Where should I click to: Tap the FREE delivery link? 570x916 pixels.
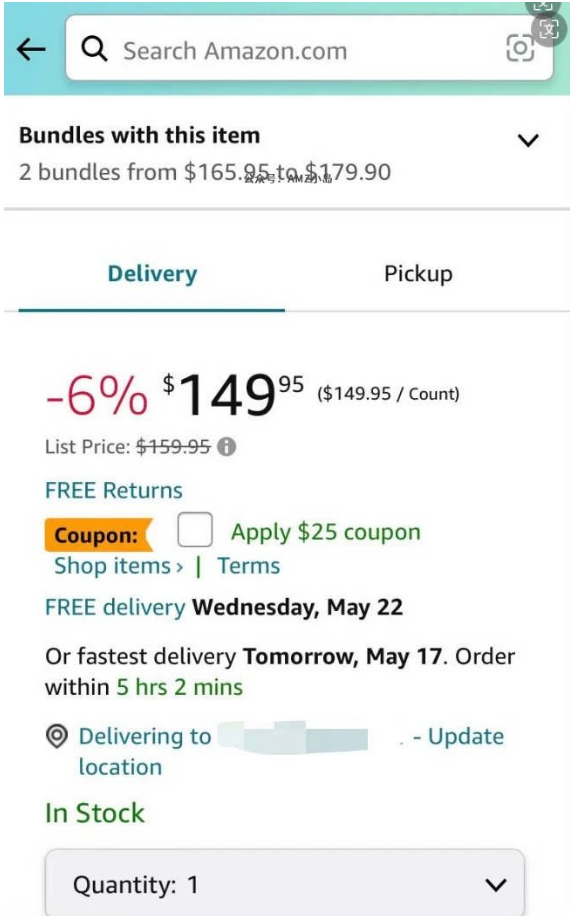(115, 607)
